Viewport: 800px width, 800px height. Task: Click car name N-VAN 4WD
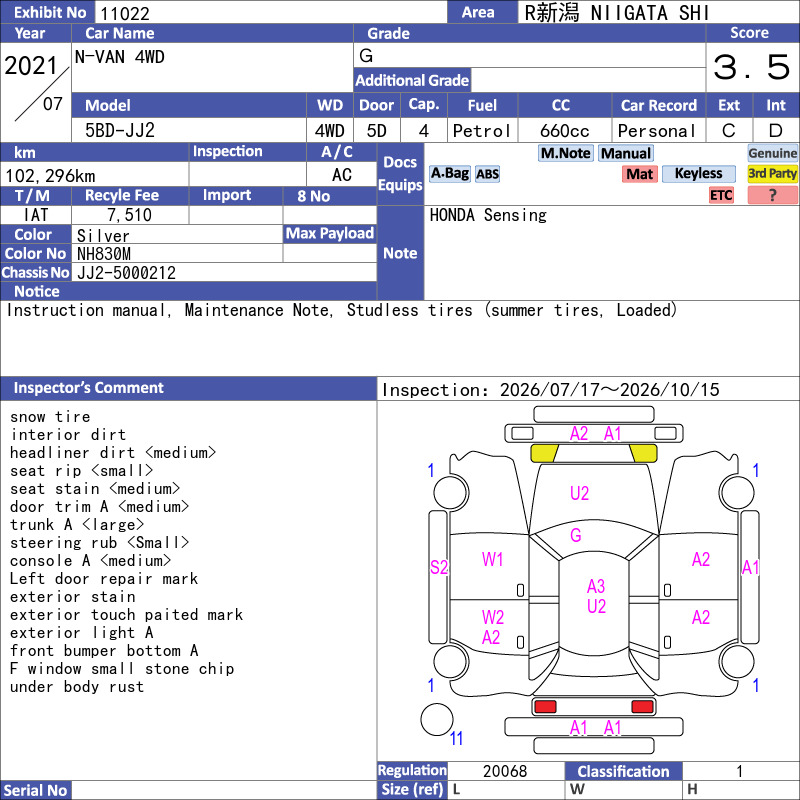119,57
